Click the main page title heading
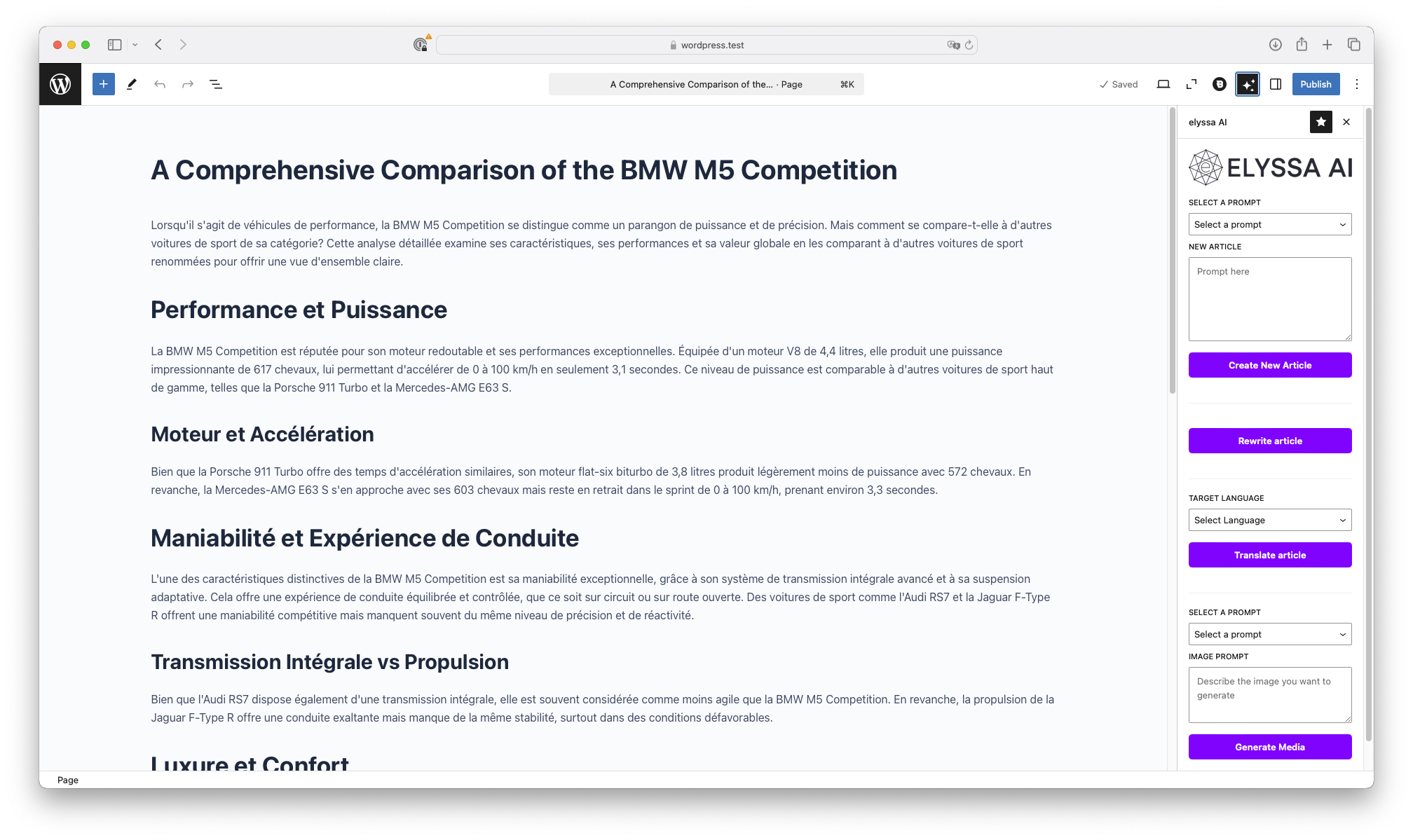1413x840 pixels. point(524,170)
